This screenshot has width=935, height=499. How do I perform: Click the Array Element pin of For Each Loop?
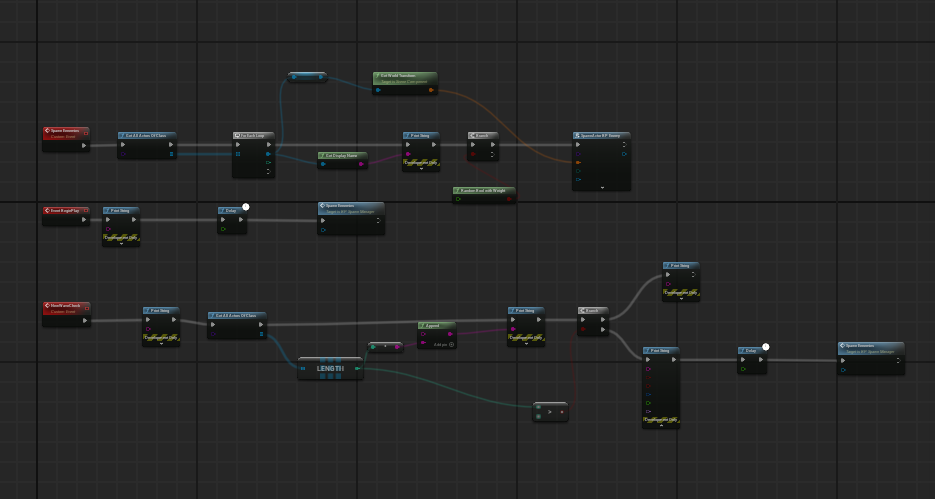point(268,154)
